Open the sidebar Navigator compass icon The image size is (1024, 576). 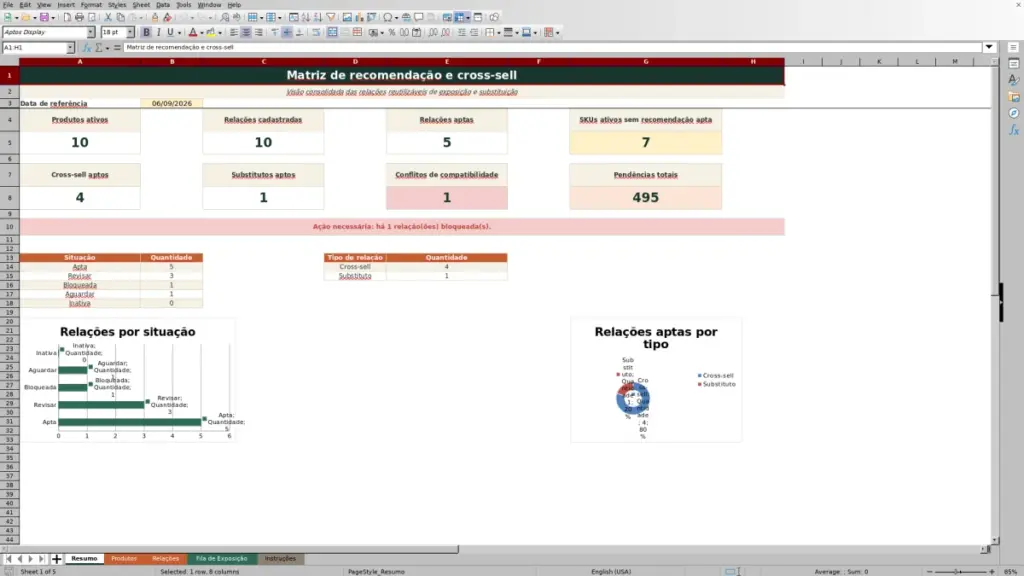pyautogui.click(x=1014, y=113)
